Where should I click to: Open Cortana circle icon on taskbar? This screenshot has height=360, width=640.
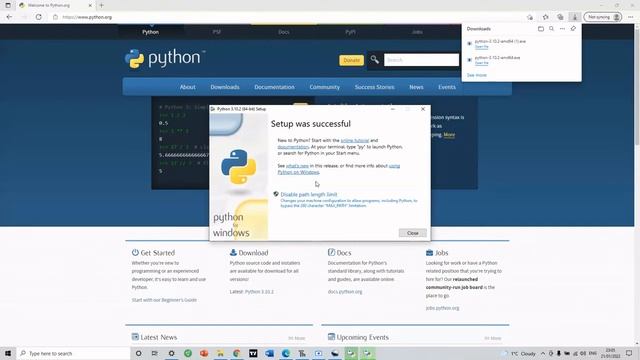pos(139,353)
